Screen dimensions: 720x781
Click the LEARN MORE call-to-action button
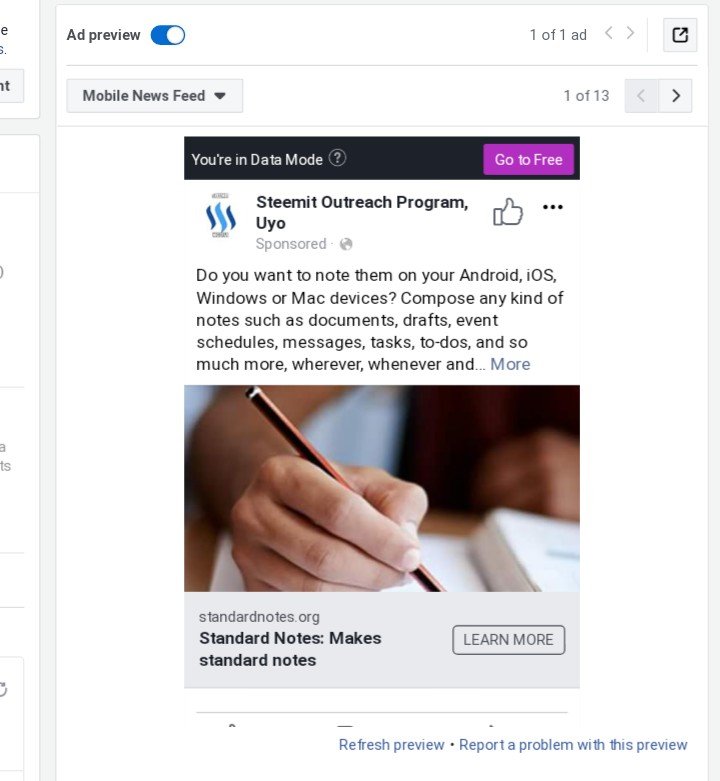click(x=508, y=640)
